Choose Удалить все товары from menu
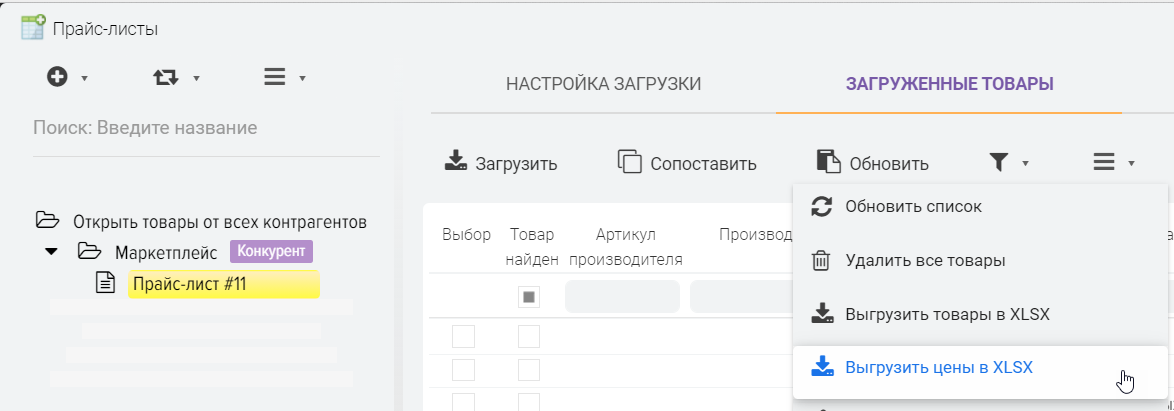The height and width of the screenshot is (411, 1174). point(924,260)
